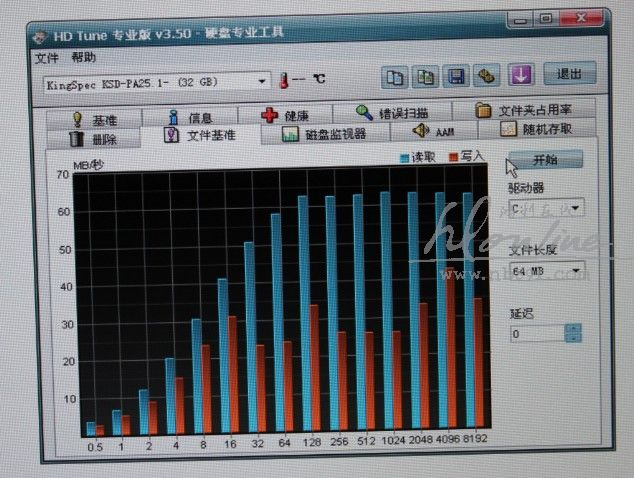Open options via the wrench icon
The image size is (634, 478).
[x=487, y=77]
